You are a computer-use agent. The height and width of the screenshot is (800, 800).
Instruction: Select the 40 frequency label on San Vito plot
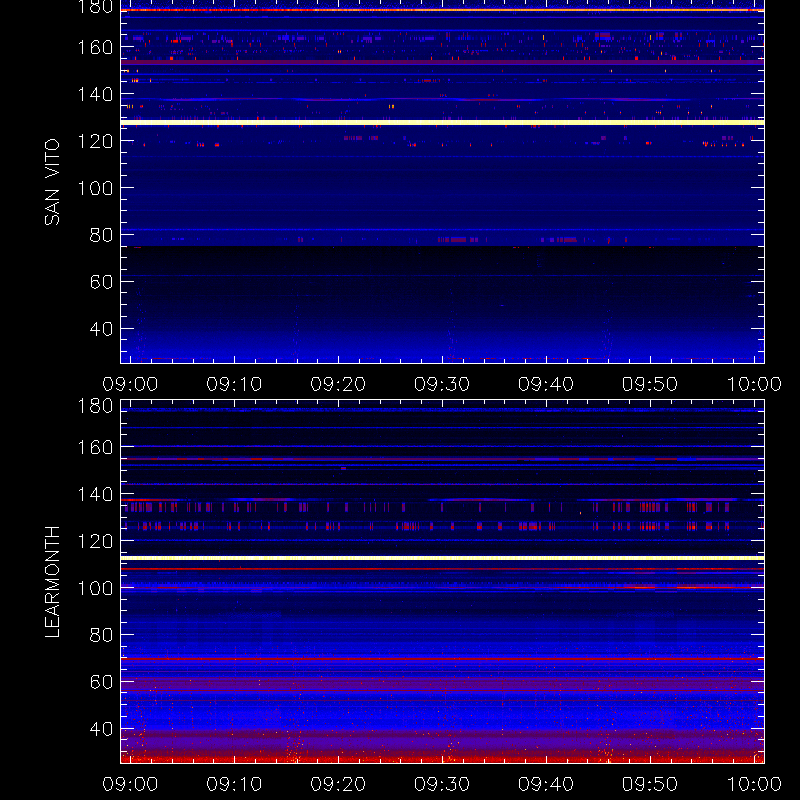point(101,329)
